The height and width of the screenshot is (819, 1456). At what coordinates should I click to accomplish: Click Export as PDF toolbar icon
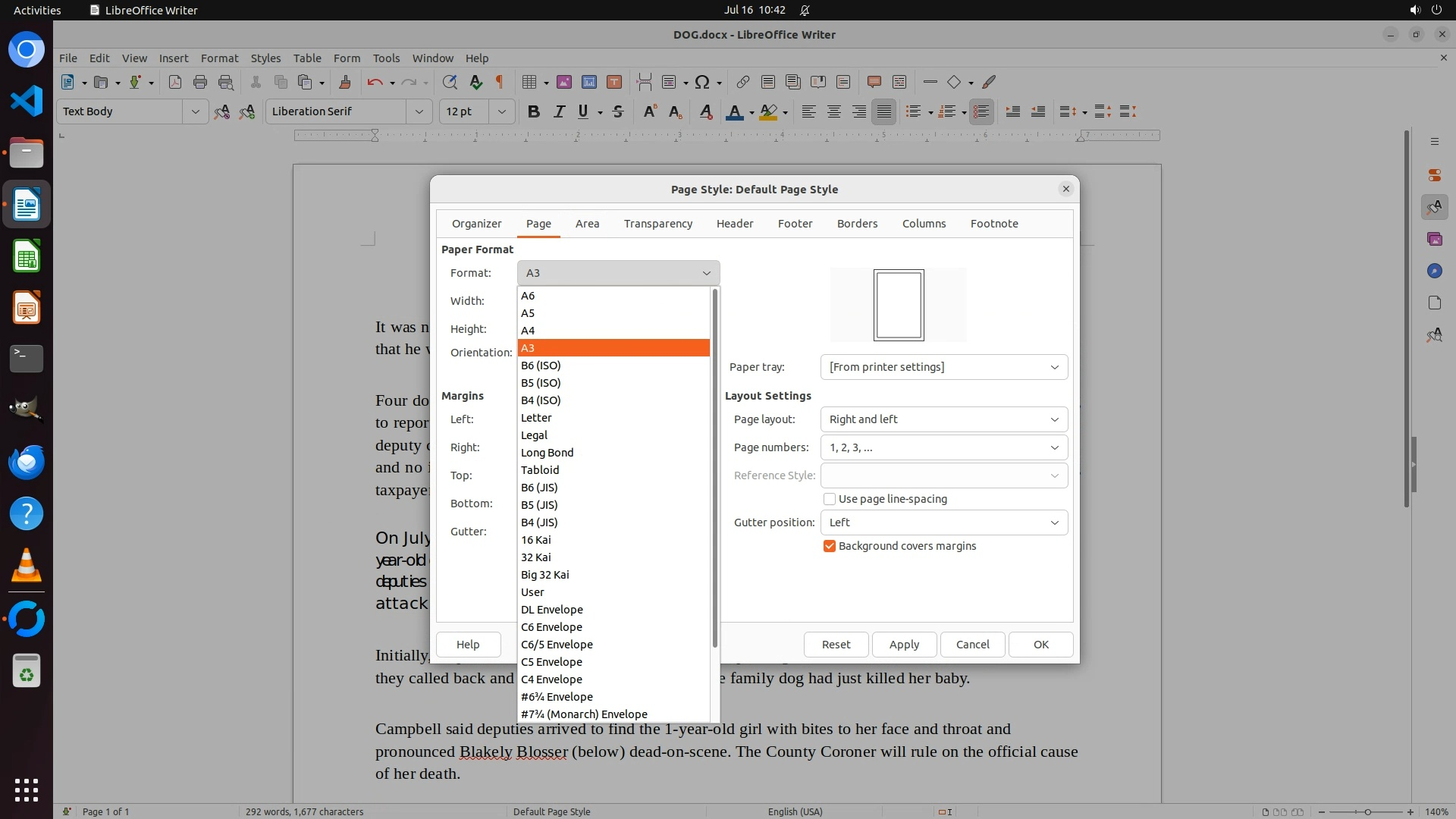175,82
